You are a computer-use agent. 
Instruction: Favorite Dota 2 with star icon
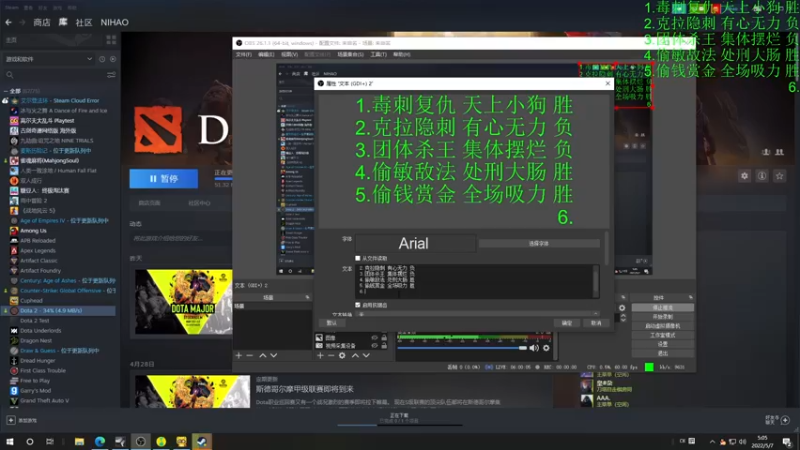point(779,176)
